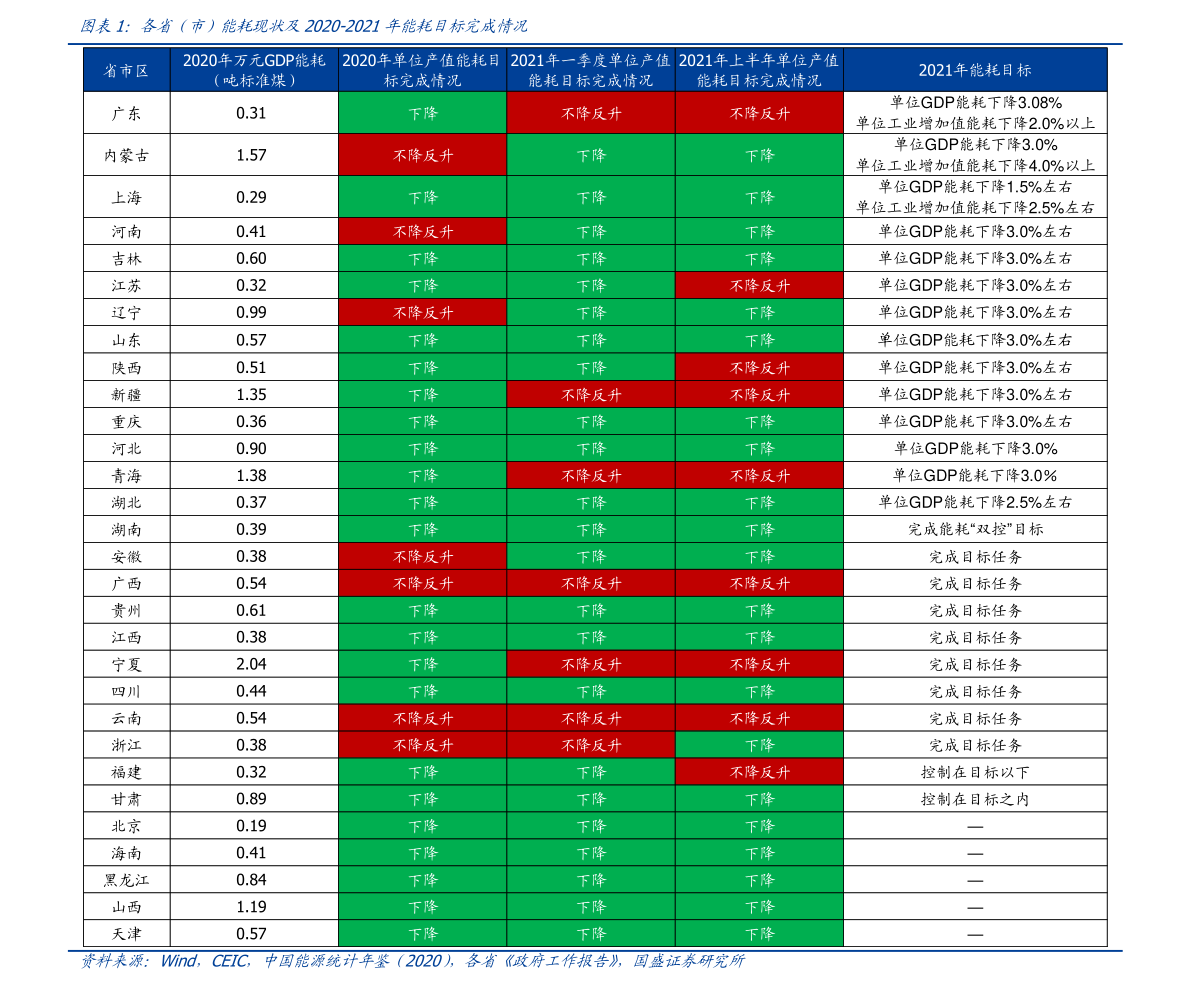Select the value '0.19' for 北京
1191x989 pixels.
[251, 826]
